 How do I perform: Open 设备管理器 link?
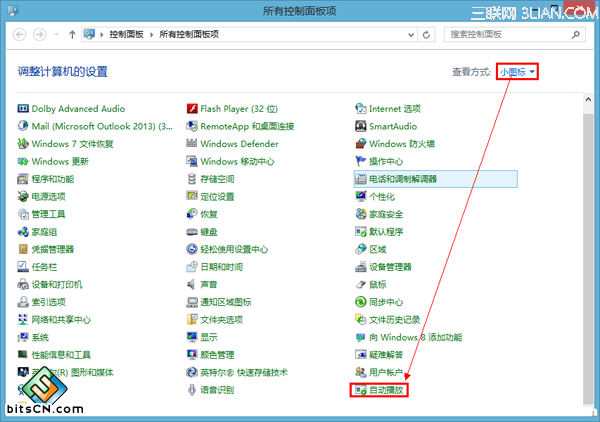390,267
